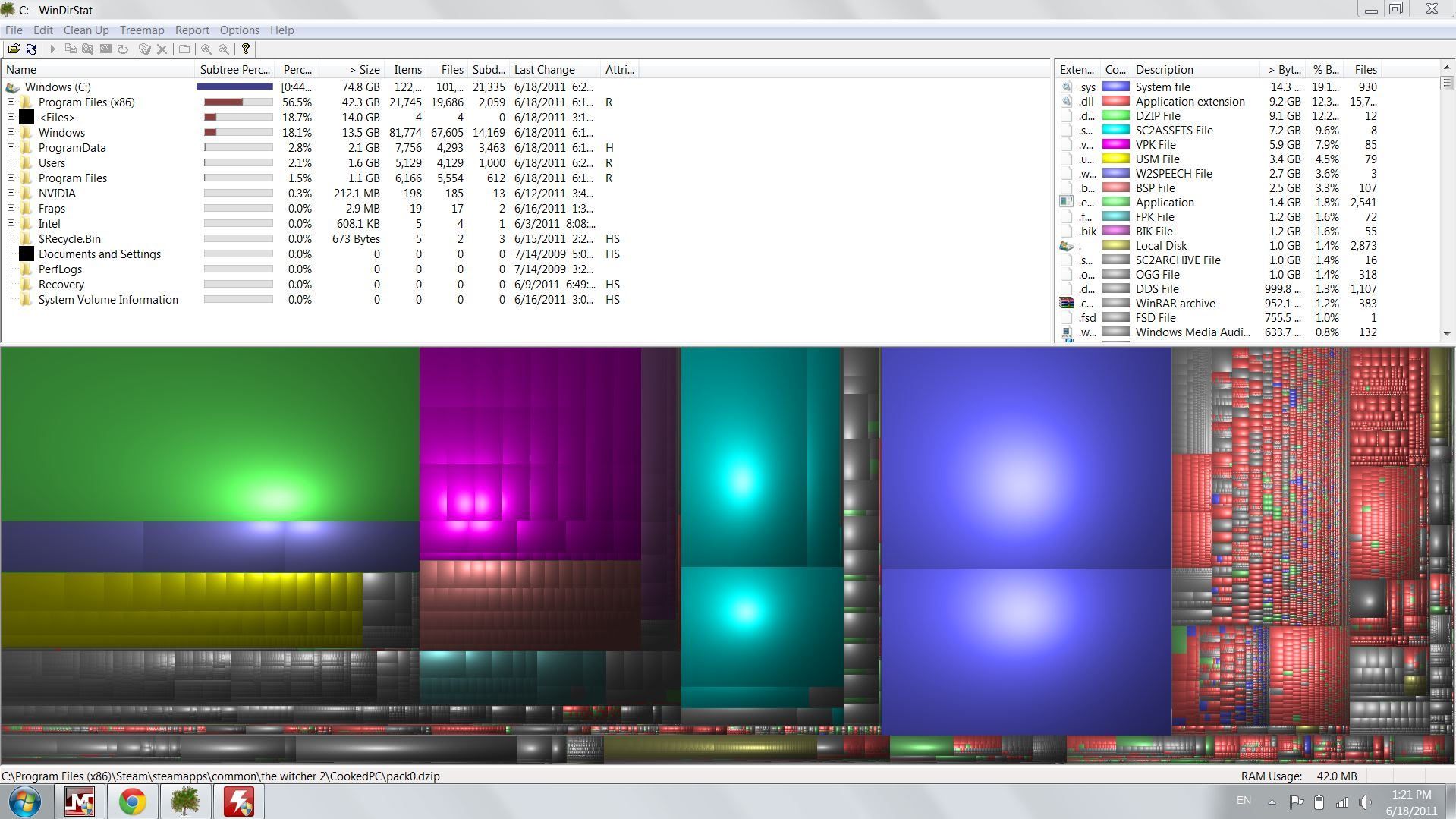Click the Explorer Here toolbar icon
This screenshot has width=1456, height=819.
88,49
